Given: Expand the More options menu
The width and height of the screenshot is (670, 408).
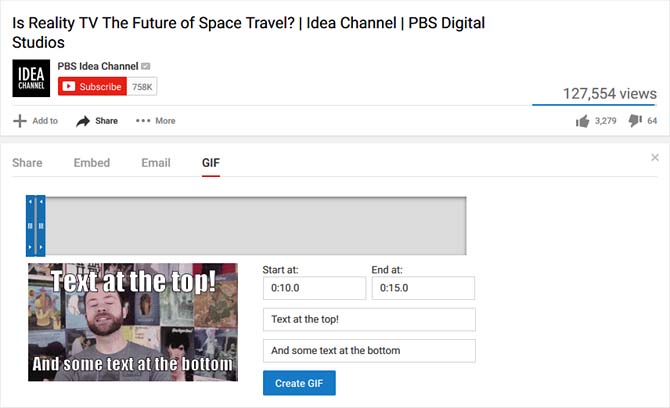Looking at the screenshot, I should click(x=155, y=121).
